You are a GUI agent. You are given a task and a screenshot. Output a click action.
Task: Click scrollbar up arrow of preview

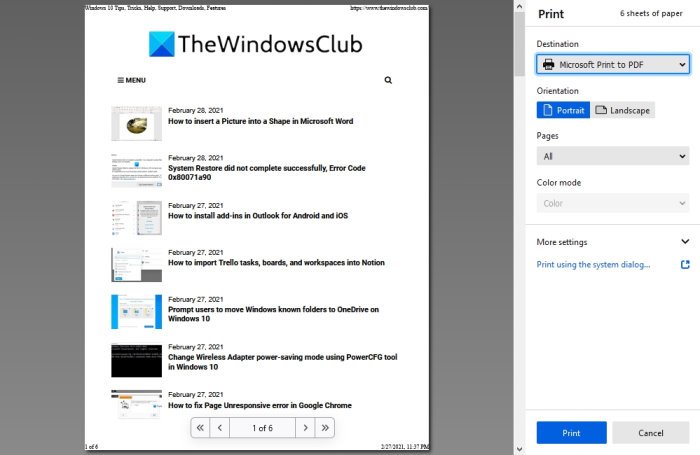(519, 6)
